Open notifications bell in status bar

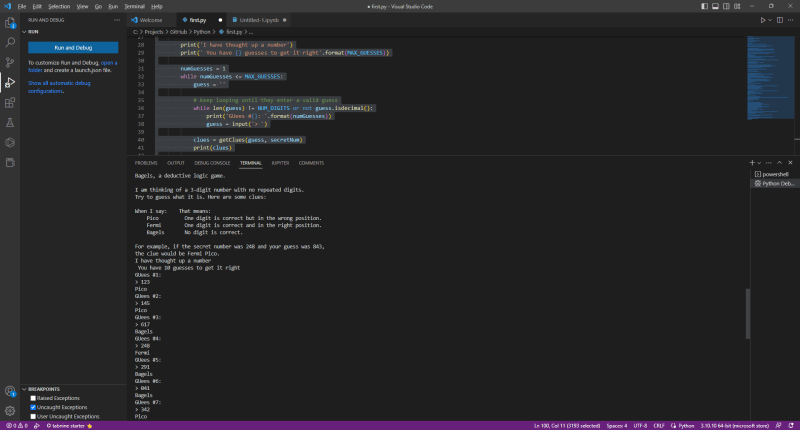[791, 425]
